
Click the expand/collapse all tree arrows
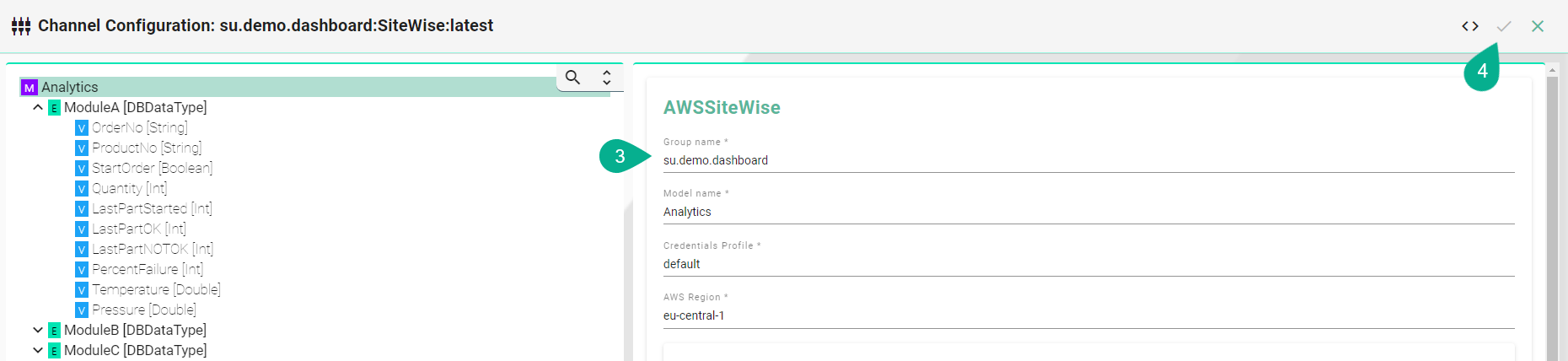click(x=606, y=78)
